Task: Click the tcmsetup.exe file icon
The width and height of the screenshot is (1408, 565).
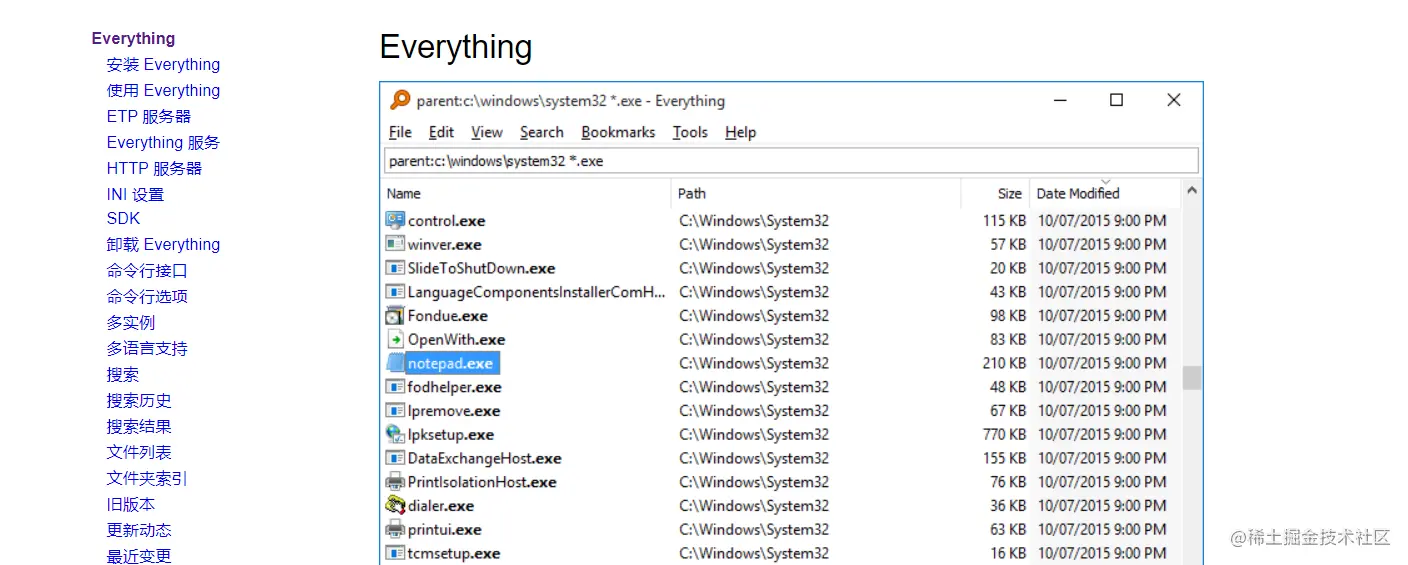Action: tap(395, 553)
